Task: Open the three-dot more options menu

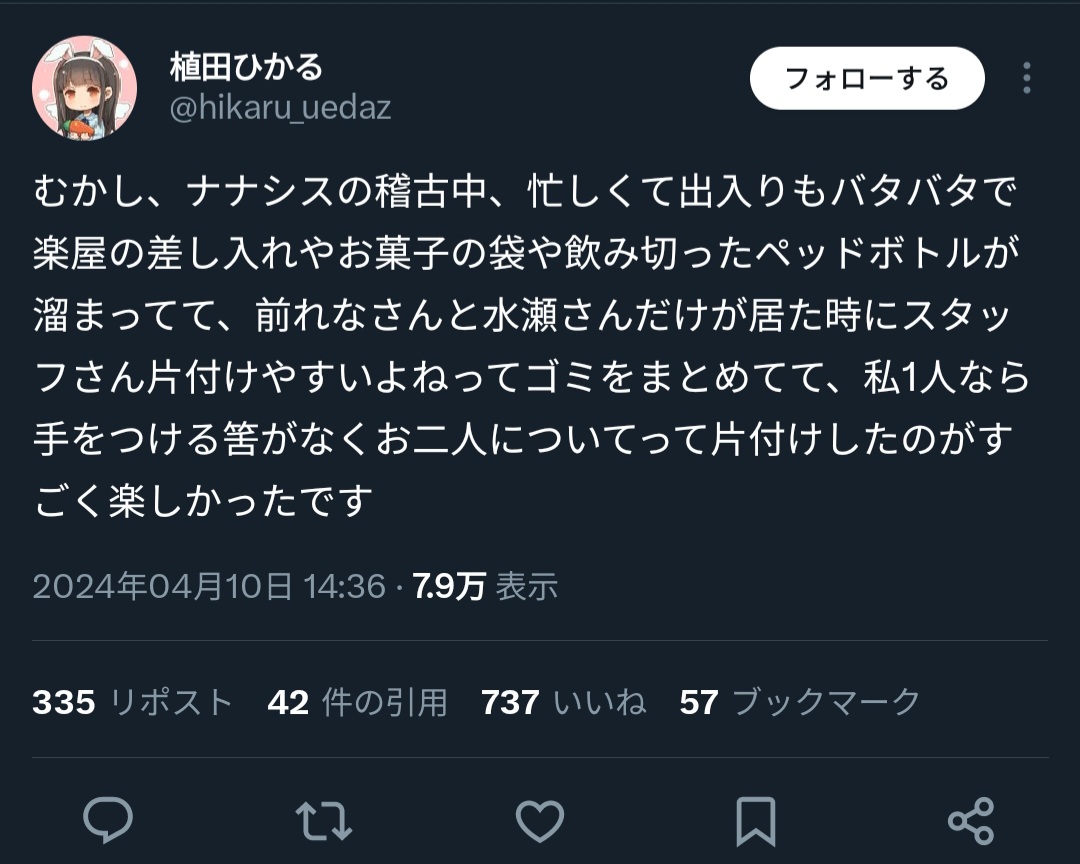Action: click(1026, 78)
